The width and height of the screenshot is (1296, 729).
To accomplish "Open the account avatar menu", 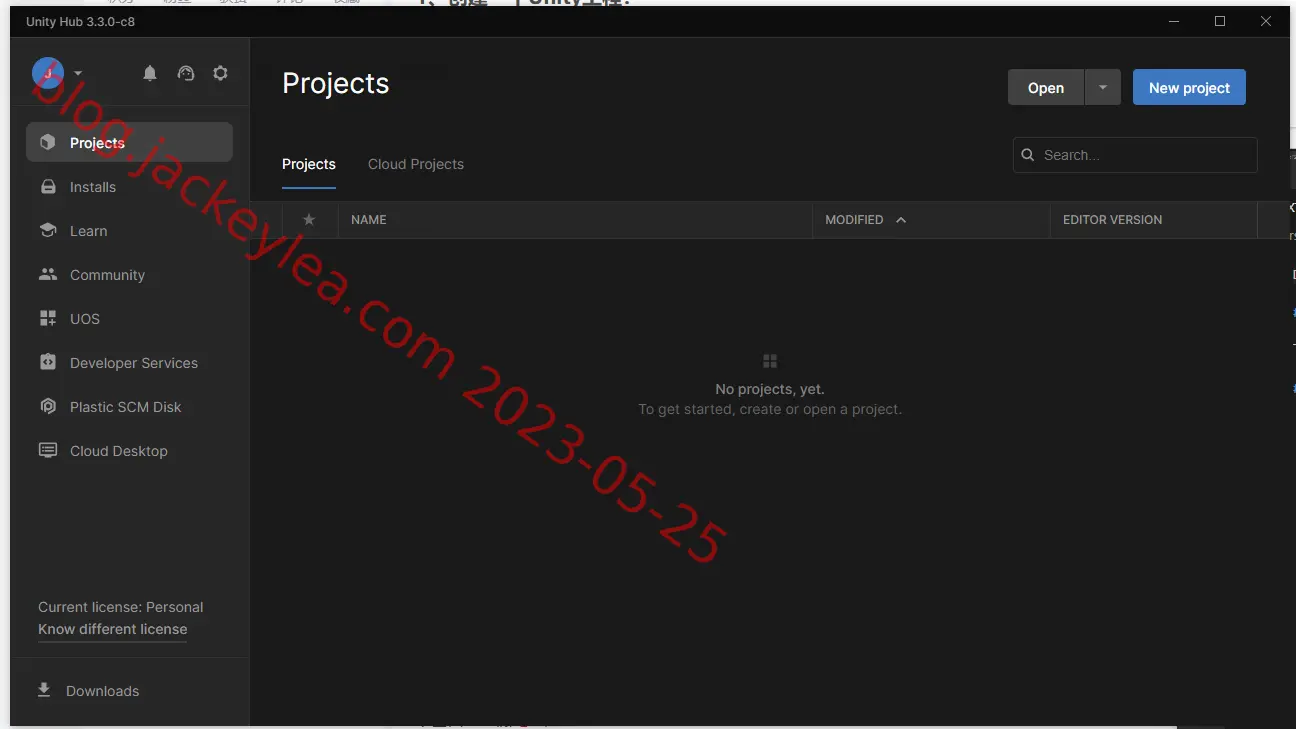I will click(48, 73).
